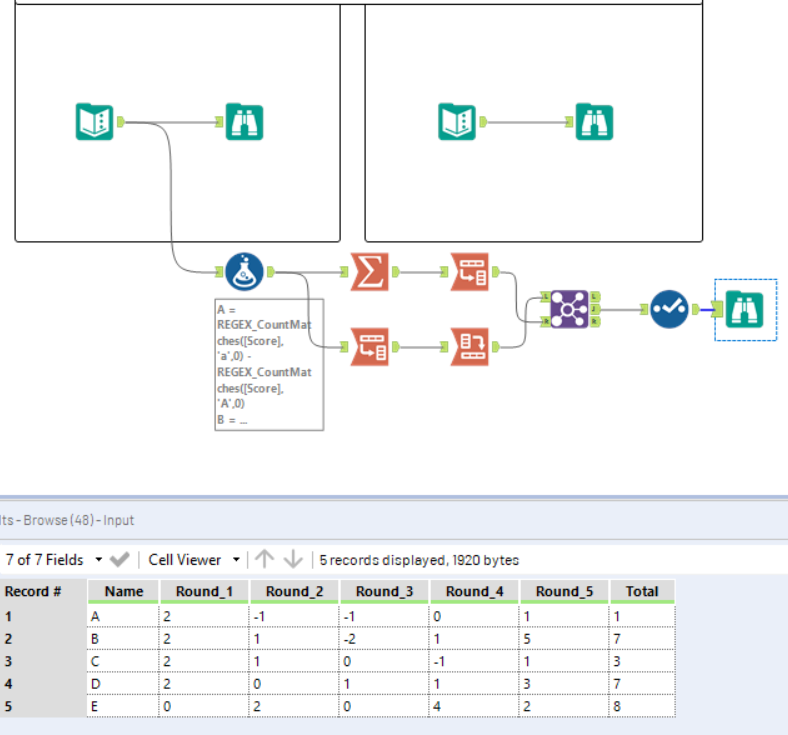This screenshot has height=735, width=788.
Task: Click Round_5 value 3 in row D
Action: click(x=564, y=684)
